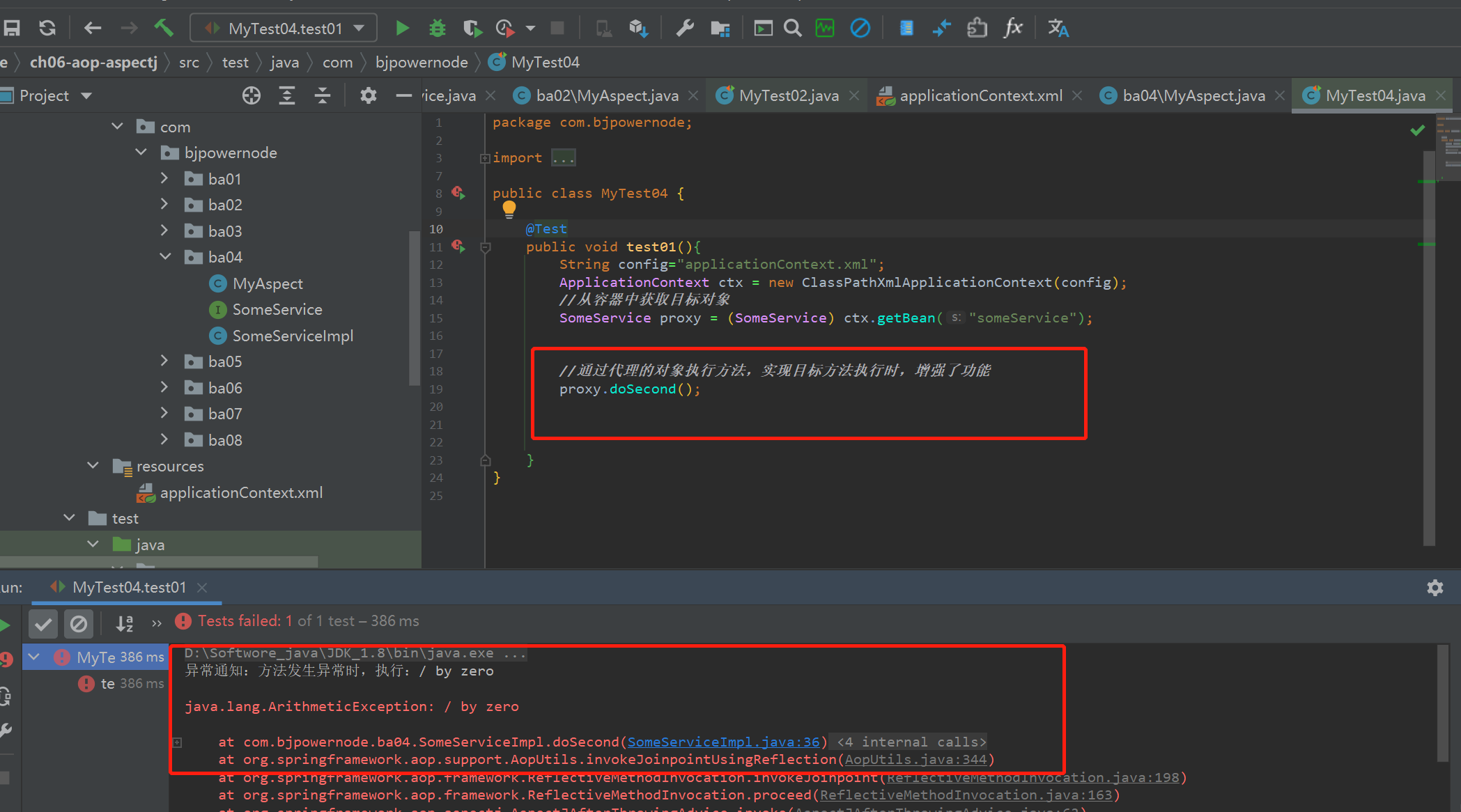Toggle sort alphabetically in test results

[124, 623]
